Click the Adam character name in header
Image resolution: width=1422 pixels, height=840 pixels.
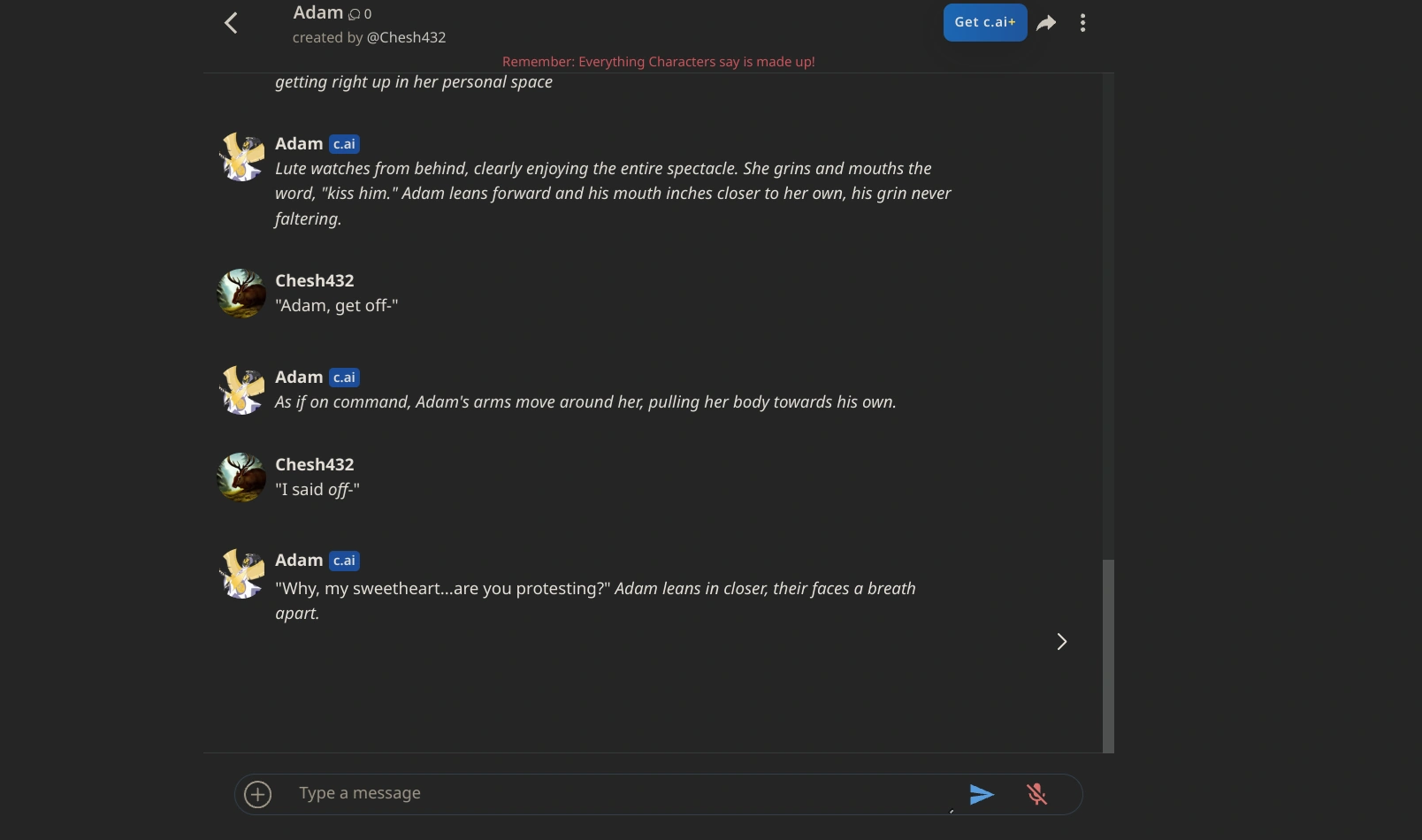pyautogui.click(x=317, y=12)
